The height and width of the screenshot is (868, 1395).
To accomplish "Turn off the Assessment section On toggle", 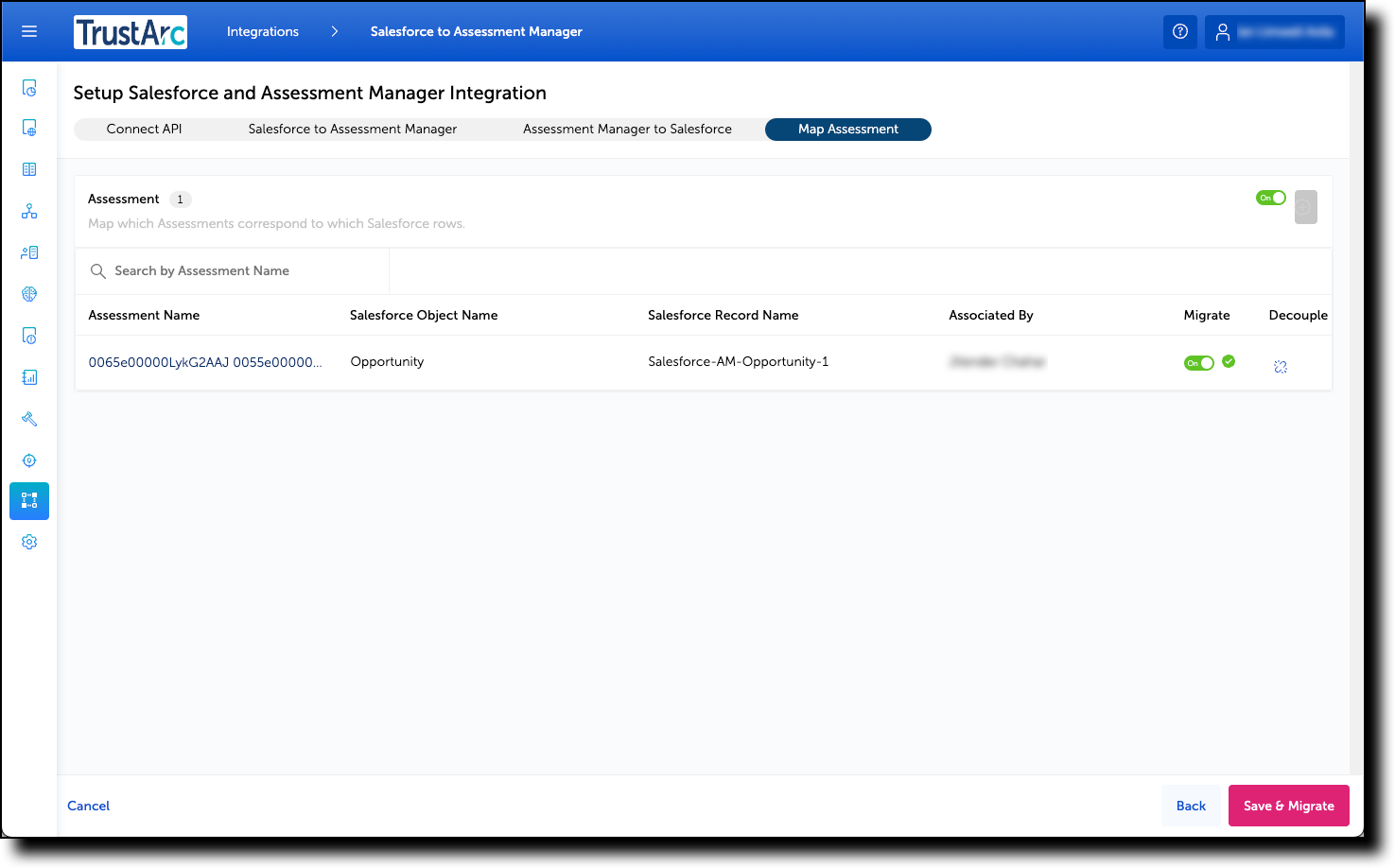I will pos(1270,198).
